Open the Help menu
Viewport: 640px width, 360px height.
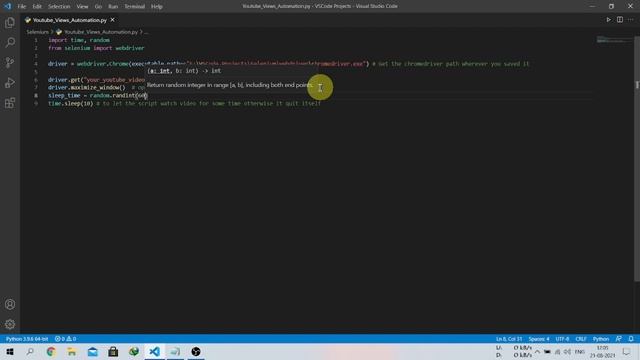pos(157,7)
